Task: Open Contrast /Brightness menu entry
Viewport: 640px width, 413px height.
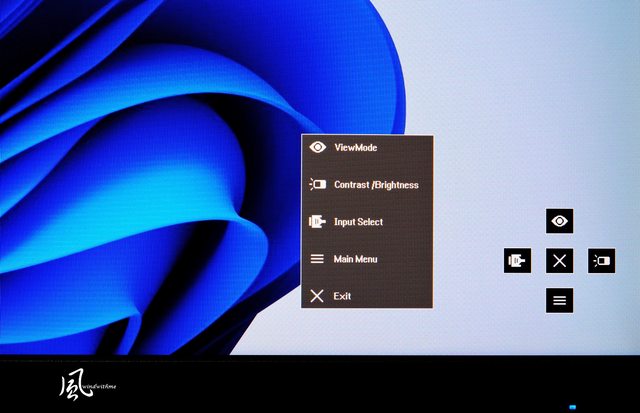Action: click(x=376, y=185)
